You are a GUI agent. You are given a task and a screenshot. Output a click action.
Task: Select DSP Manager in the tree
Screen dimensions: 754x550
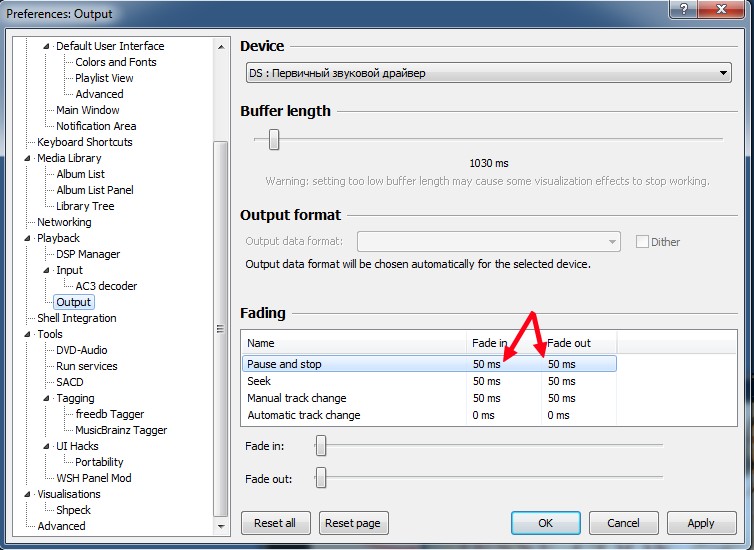(x=88, y=254)
